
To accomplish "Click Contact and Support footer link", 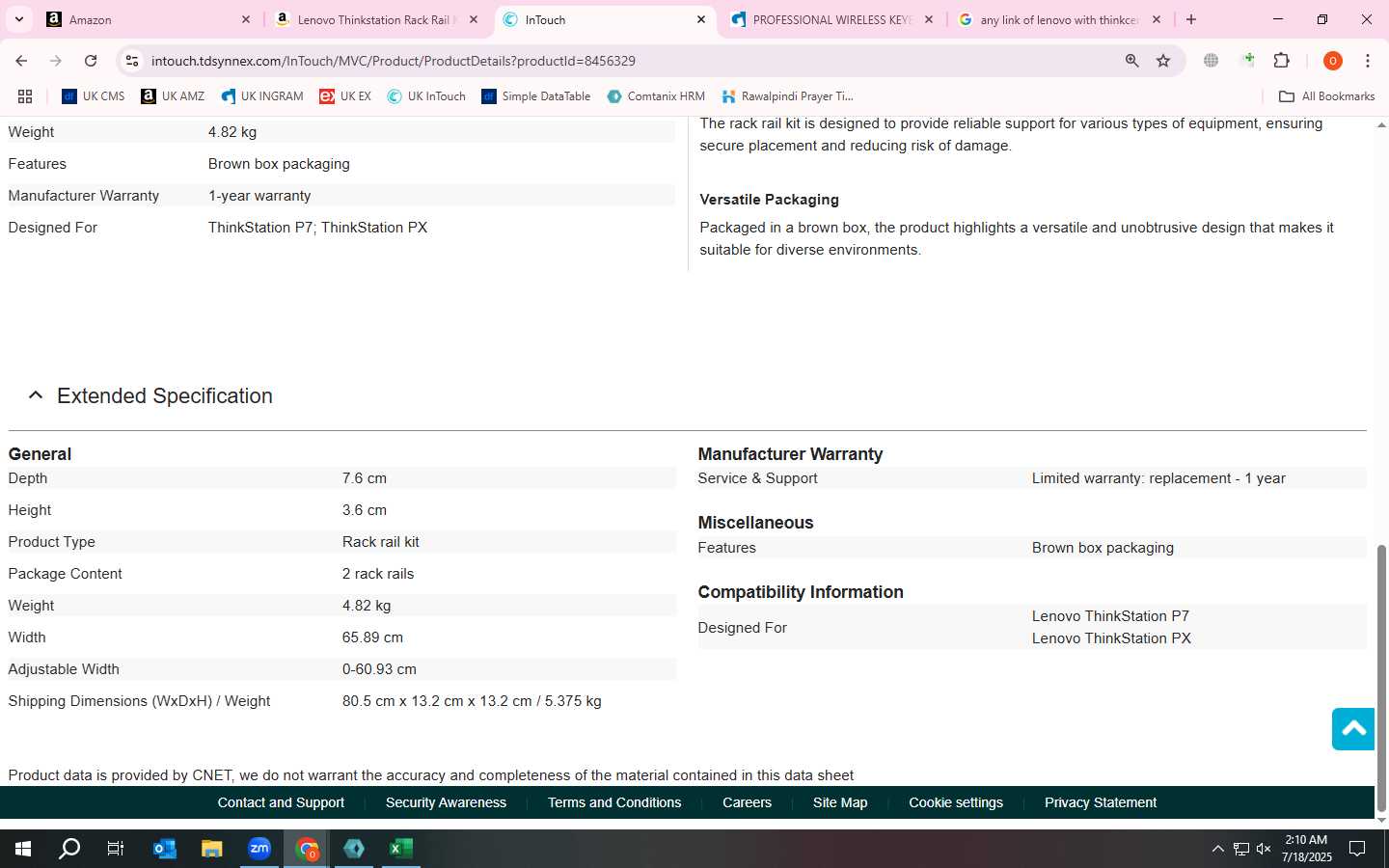I will point(281,802).
